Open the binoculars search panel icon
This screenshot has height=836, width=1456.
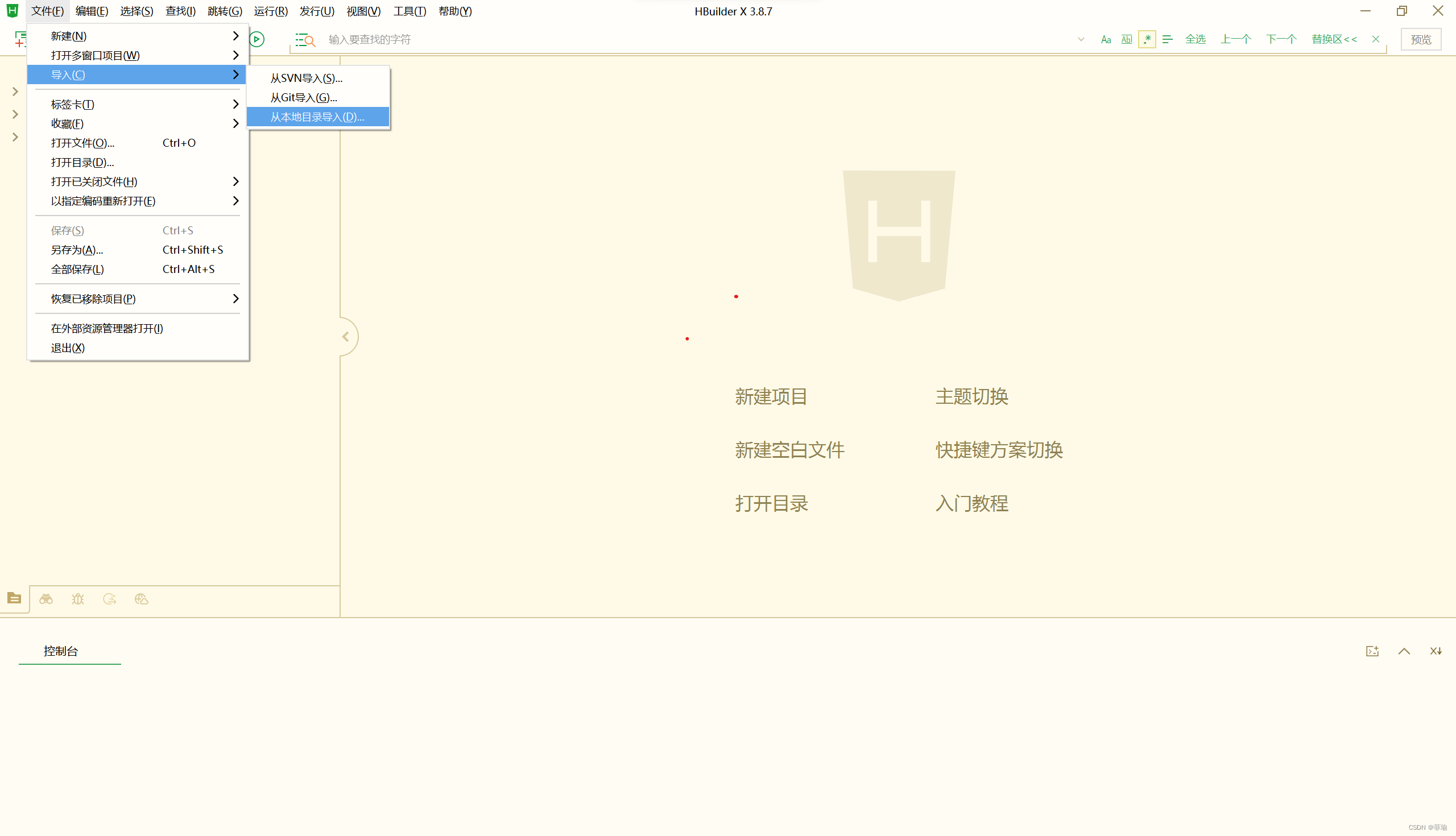tap(46, 599)
